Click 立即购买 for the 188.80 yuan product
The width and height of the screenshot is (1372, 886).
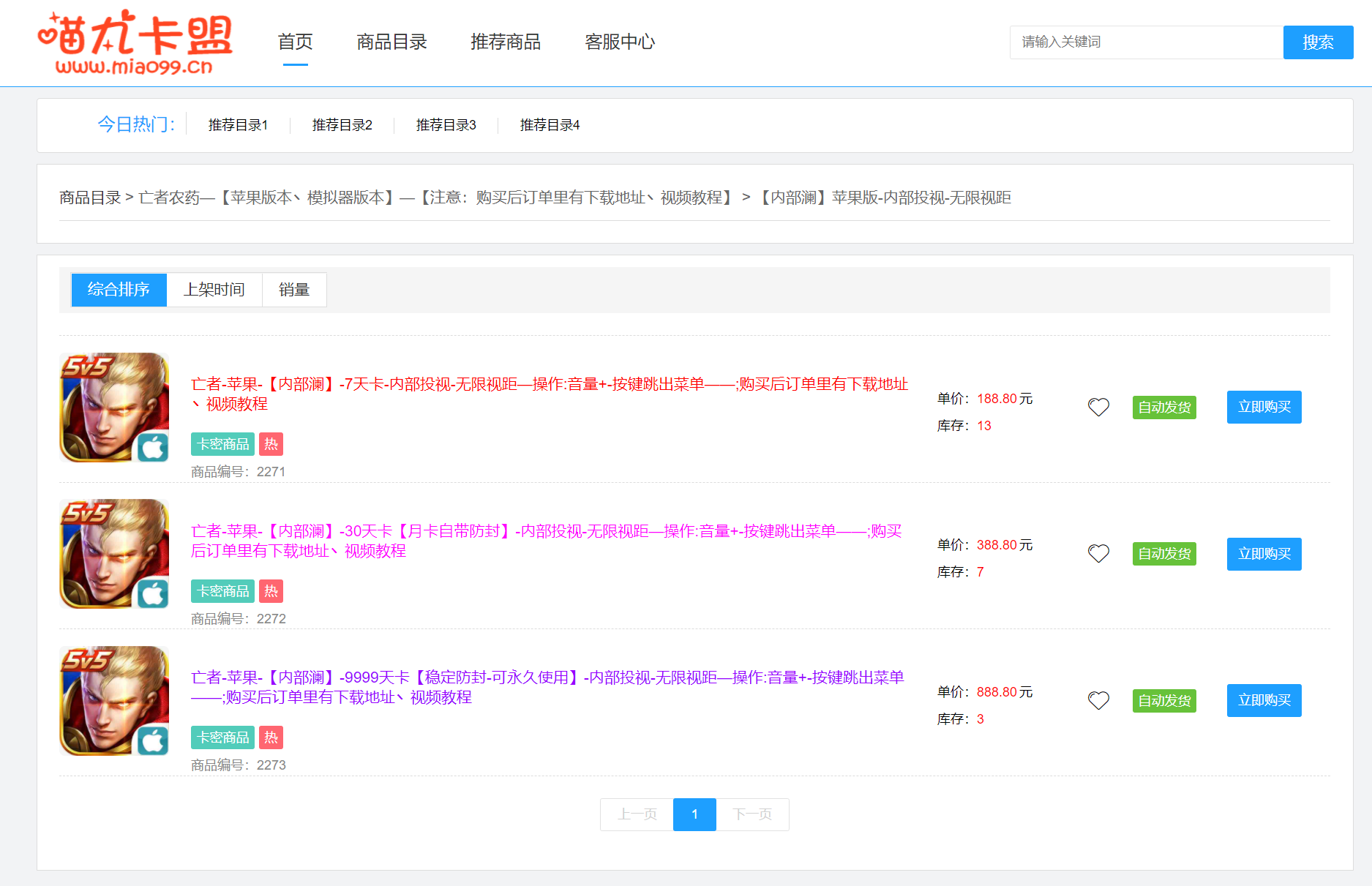[1264, 407]
